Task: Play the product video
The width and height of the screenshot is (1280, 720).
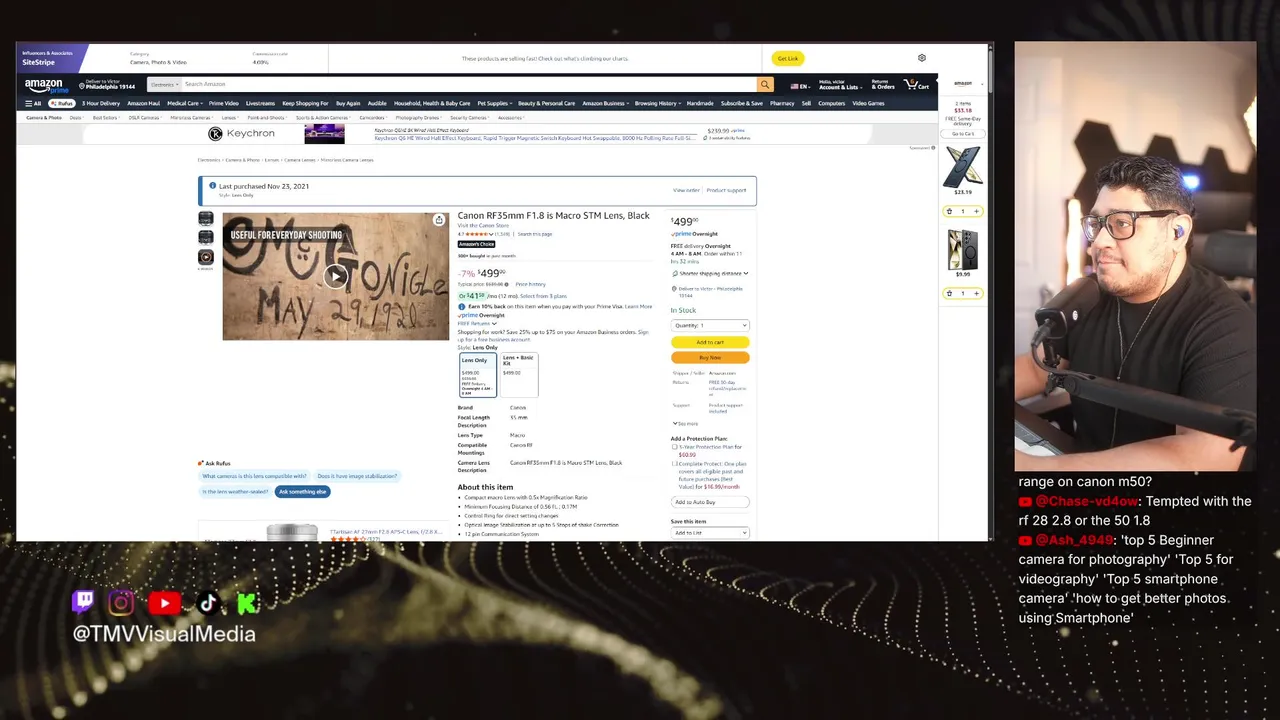Action: (335, 276)
